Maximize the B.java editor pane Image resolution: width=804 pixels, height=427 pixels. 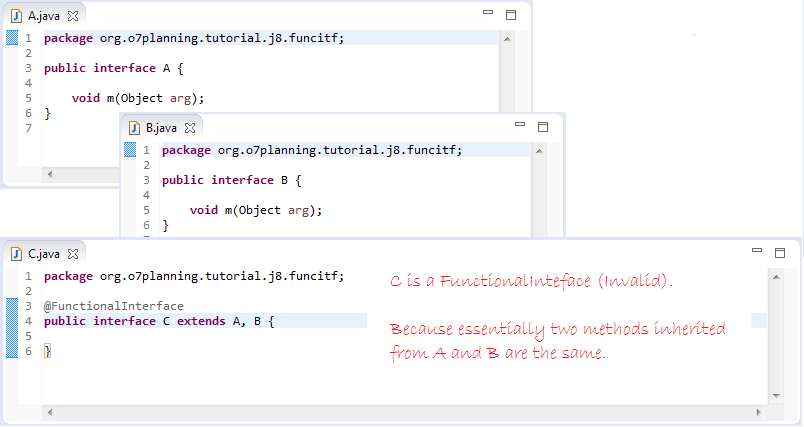543,127
